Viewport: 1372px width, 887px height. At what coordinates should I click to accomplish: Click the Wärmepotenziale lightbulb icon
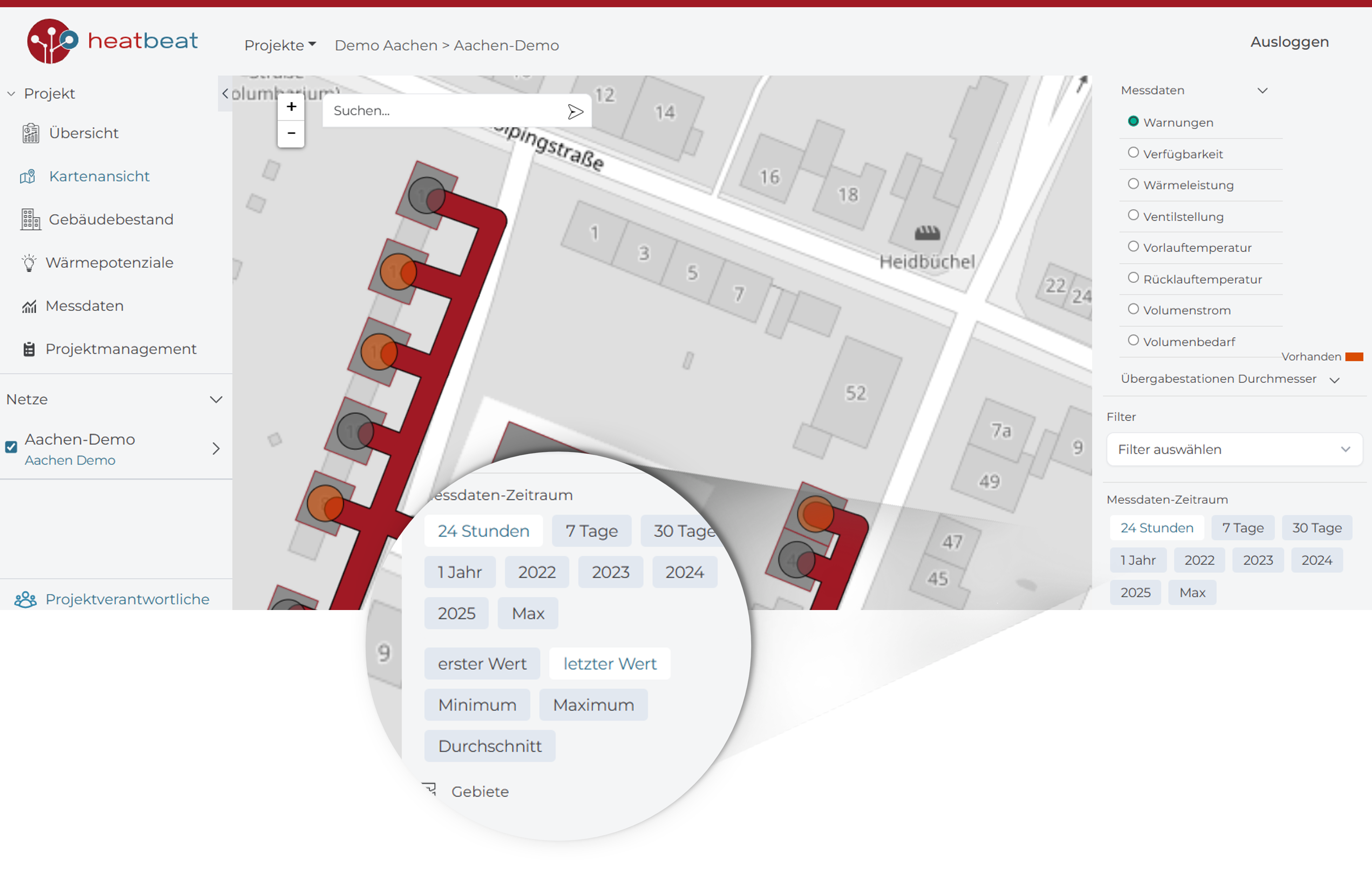29,263
